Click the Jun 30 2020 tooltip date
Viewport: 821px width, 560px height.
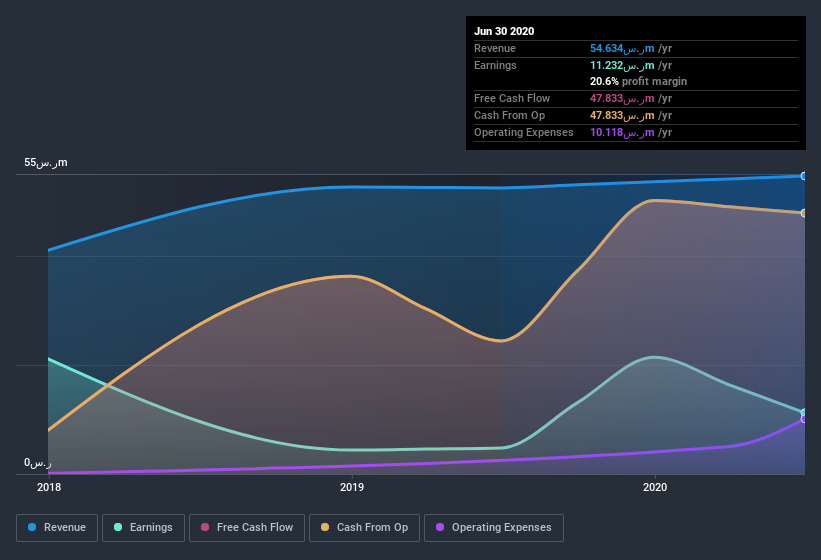[x=504, y=31]
